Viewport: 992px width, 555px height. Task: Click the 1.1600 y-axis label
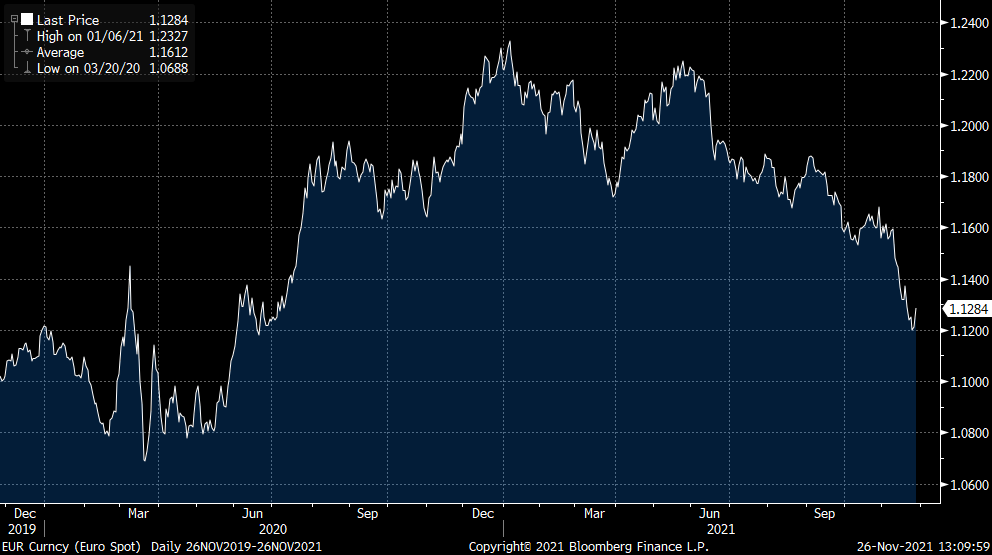[966, 229]
